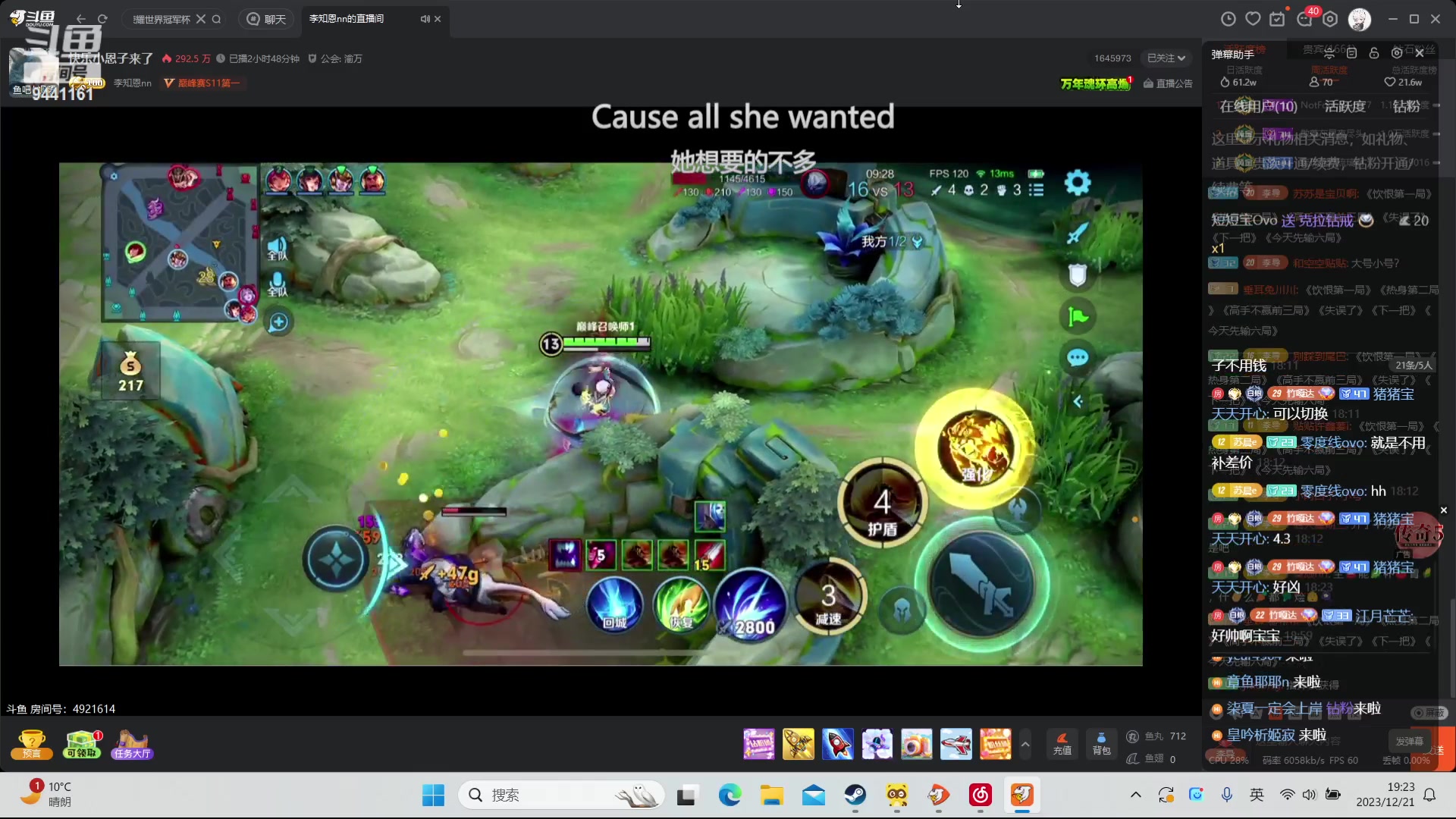
Task: Click the 发弹幕 send button
Action: coord(1409,741)
